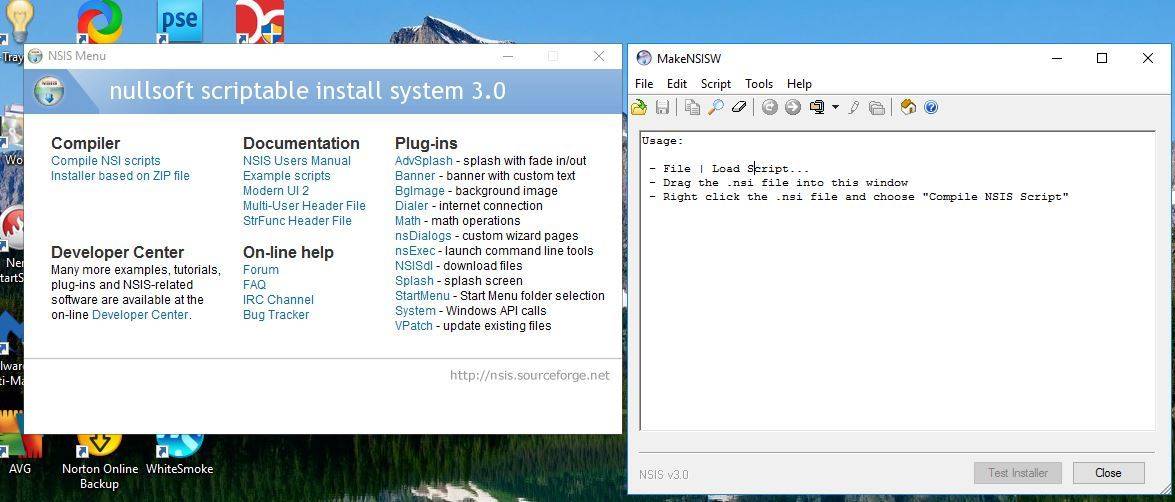This screenshot has width=1175, height=502.
Task: Open the Math plug-in link
Action: (408, 220)
